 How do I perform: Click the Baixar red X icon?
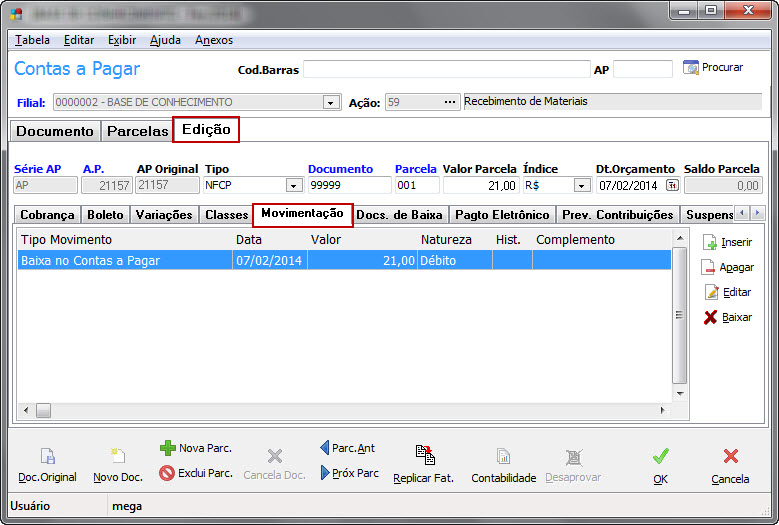coord(709,317)
